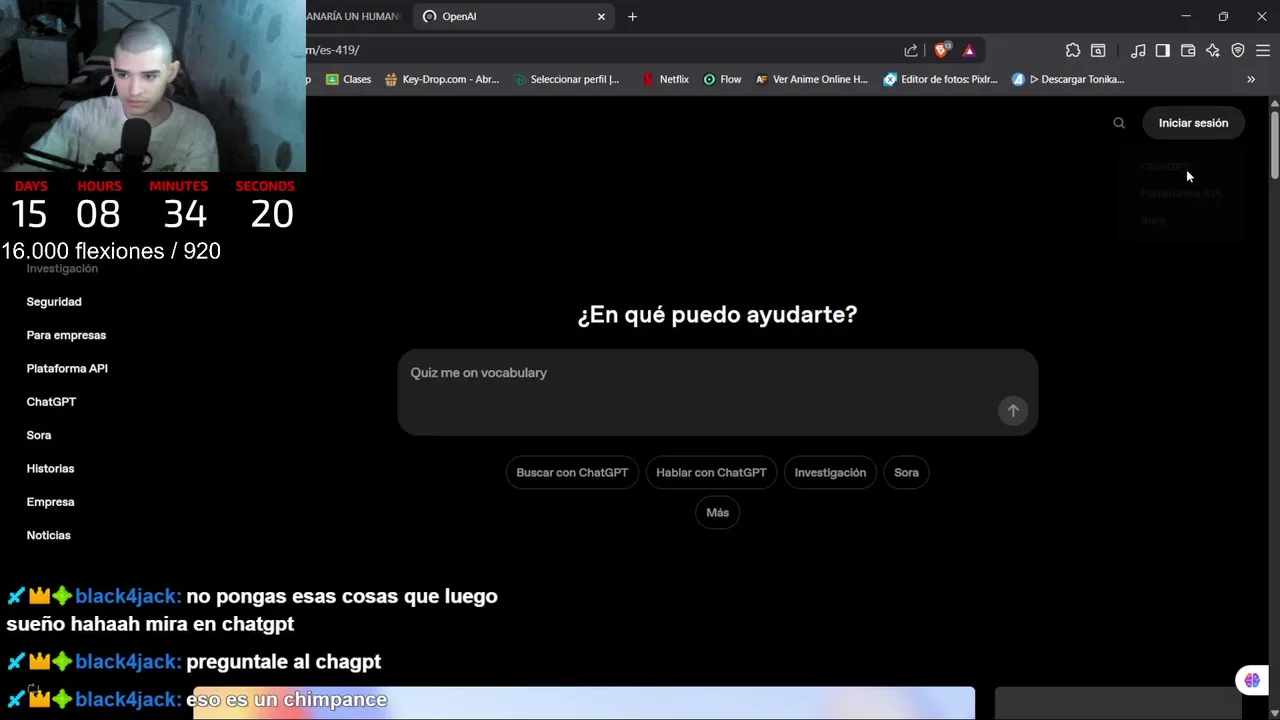Open the Netflix bookmark
This screenshot has height=720, width=1280.
point(665,79)
